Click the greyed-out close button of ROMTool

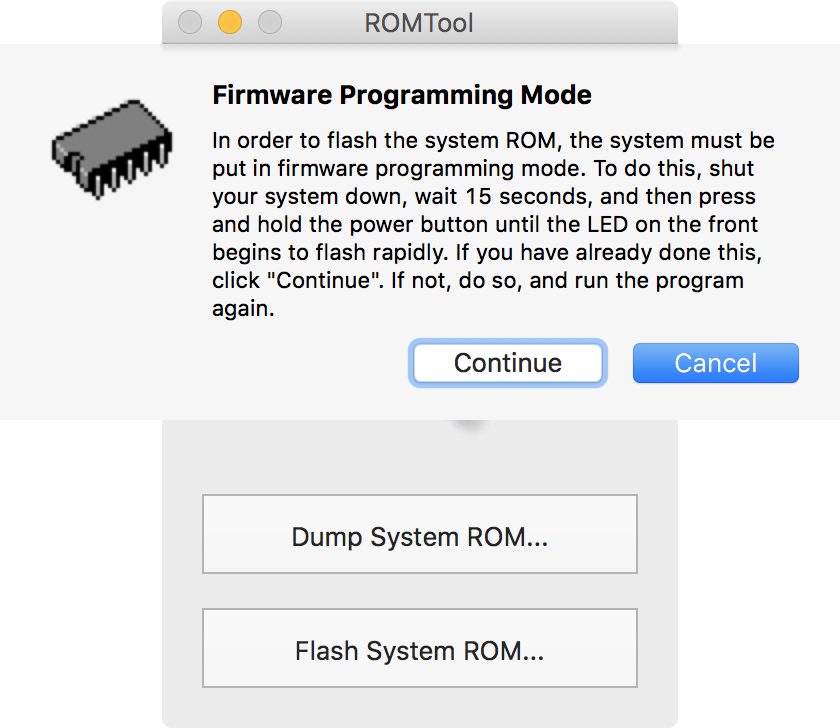coord(190,22)
